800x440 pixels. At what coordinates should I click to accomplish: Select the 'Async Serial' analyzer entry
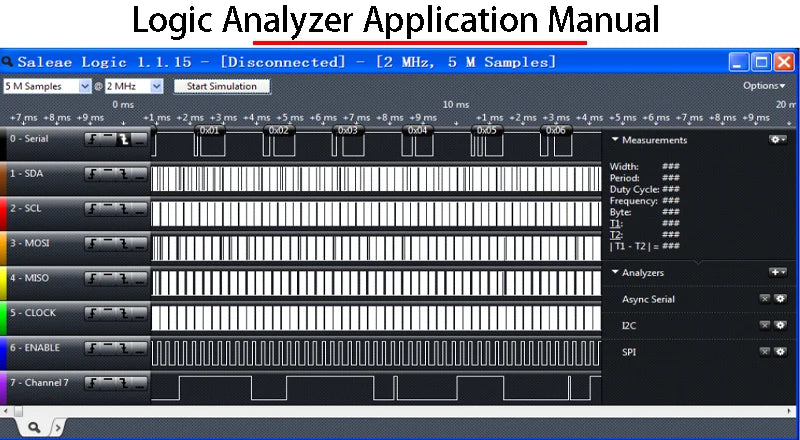point(648,299)
